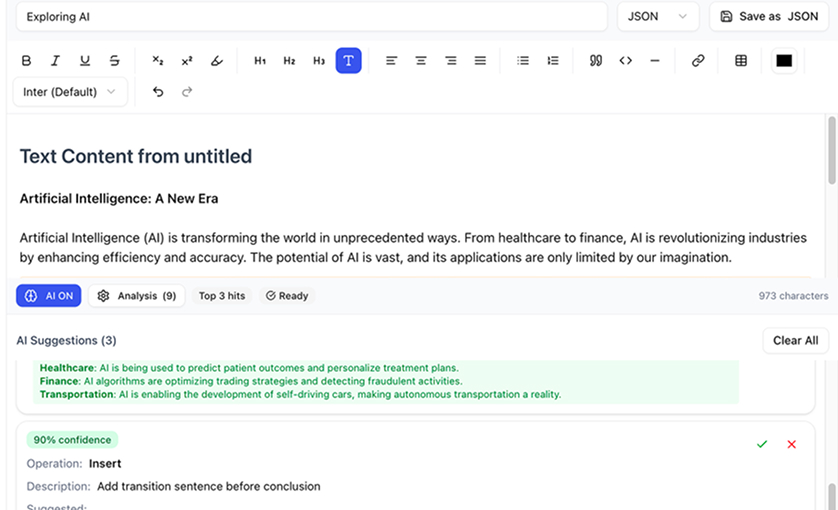Open the black text color swatch
838x510 pixels.
[784, 61]
